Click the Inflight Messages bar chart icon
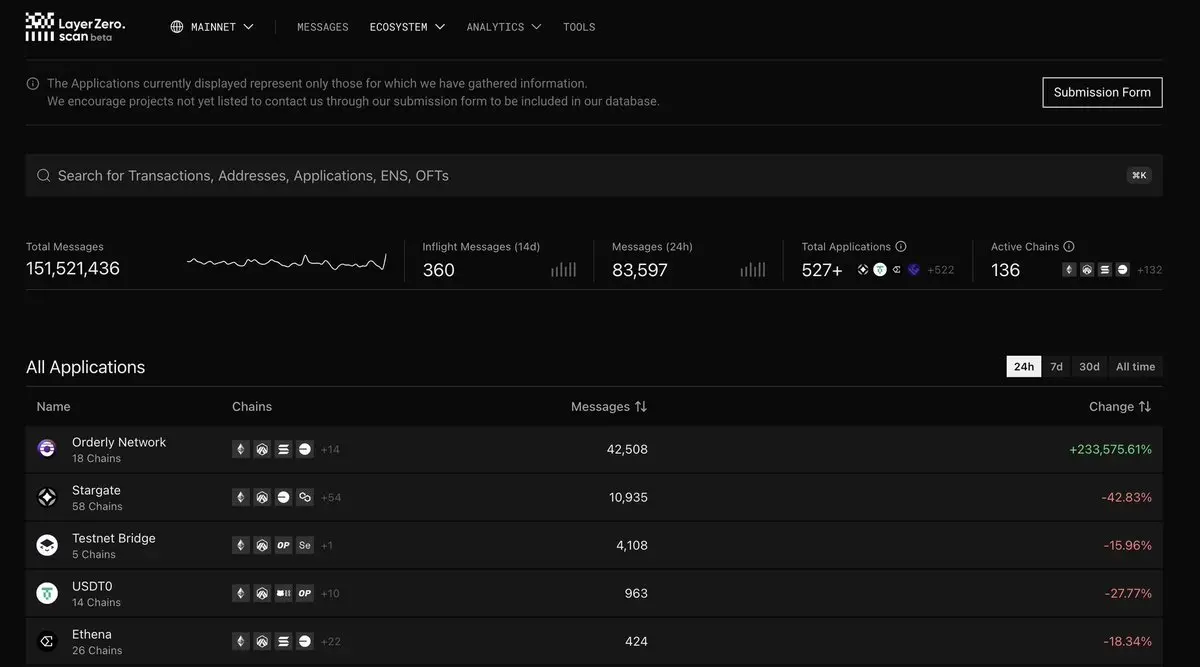Image resolution: width=1200 pixels, height=667 pixels. click(564, 270)
